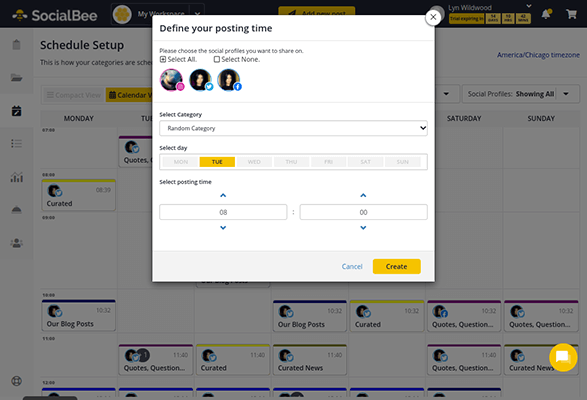
Task: Open Tuesday 11:40 Quotes, Question slot
Action: 156,360
